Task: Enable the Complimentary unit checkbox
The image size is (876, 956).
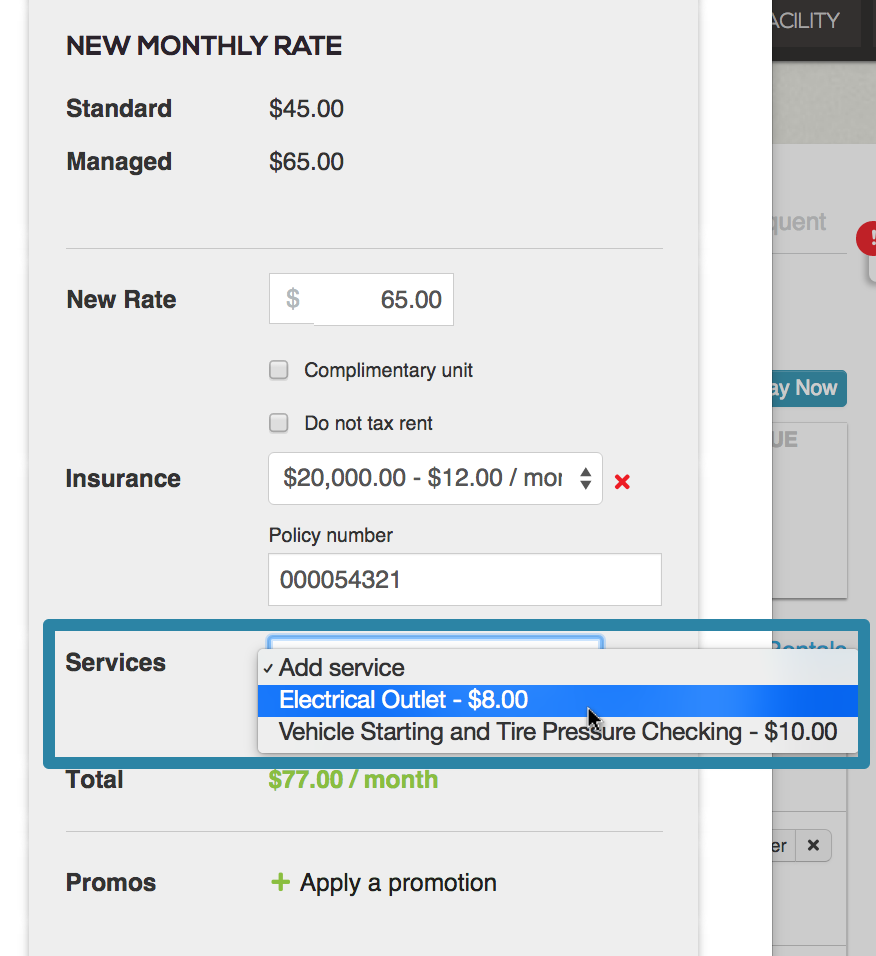Action: (279, 370)
